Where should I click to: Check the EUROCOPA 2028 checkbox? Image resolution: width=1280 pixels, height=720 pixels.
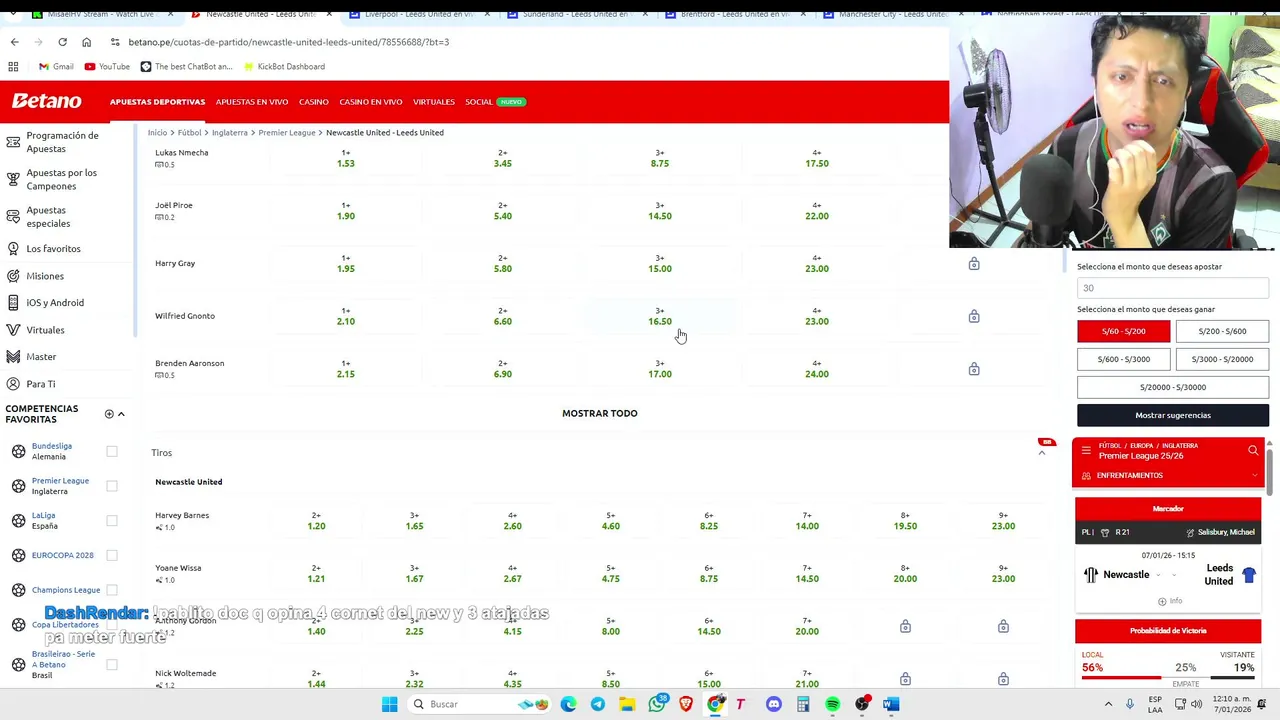(x=112, y=555)
